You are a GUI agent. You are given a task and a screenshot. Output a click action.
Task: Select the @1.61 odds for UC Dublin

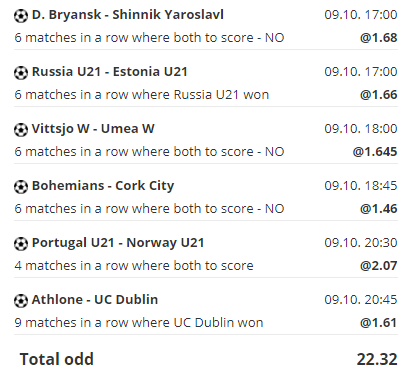coord(379,323)
